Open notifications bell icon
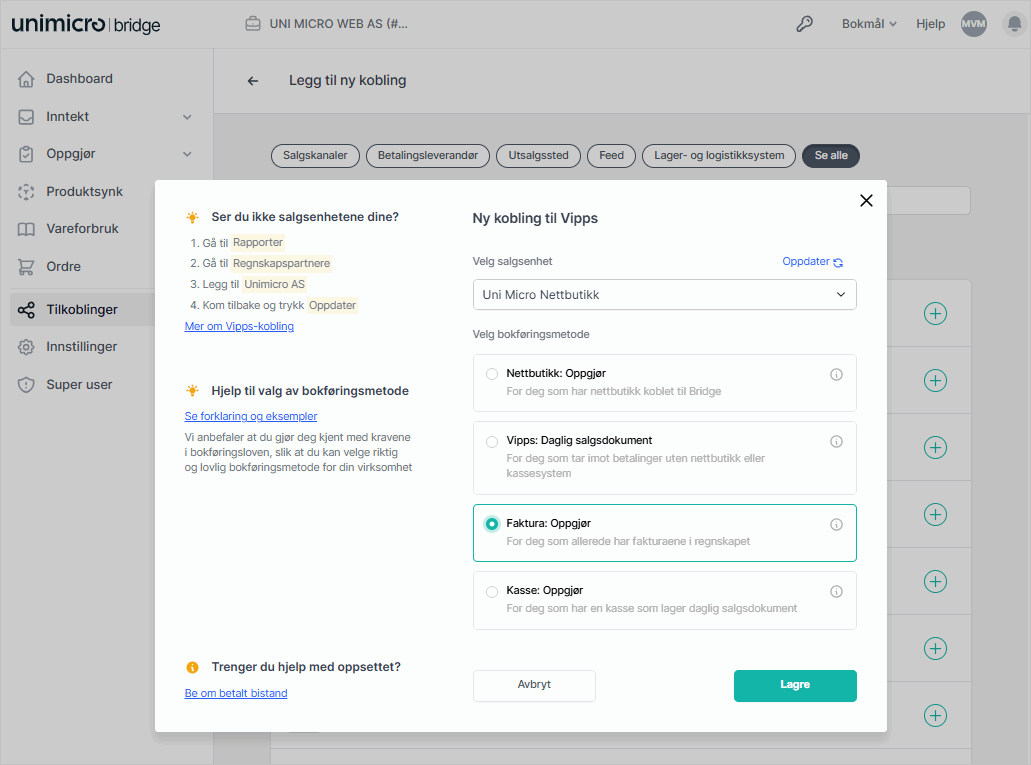The height and width of the screenshot is (765, 1031). [x=1015, y=24]
